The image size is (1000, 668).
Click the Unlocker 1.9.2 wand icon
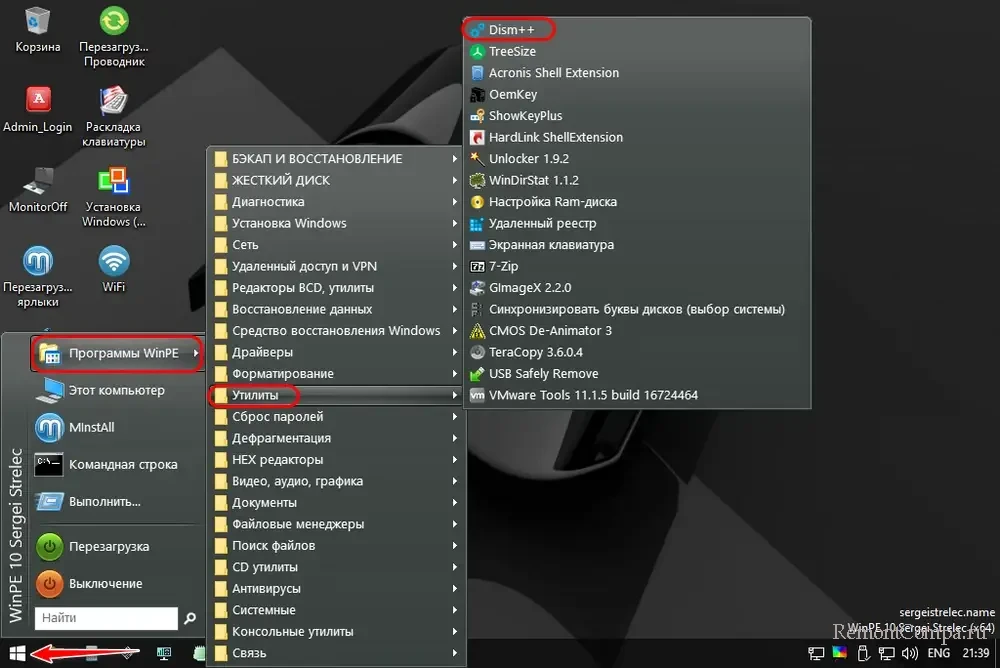(477, 158)
